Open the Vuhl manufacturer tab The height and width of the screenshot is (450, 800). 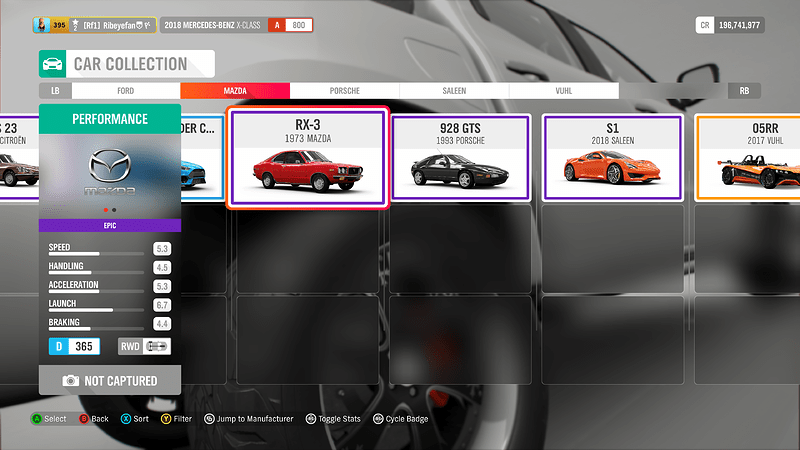pos(564,91)
